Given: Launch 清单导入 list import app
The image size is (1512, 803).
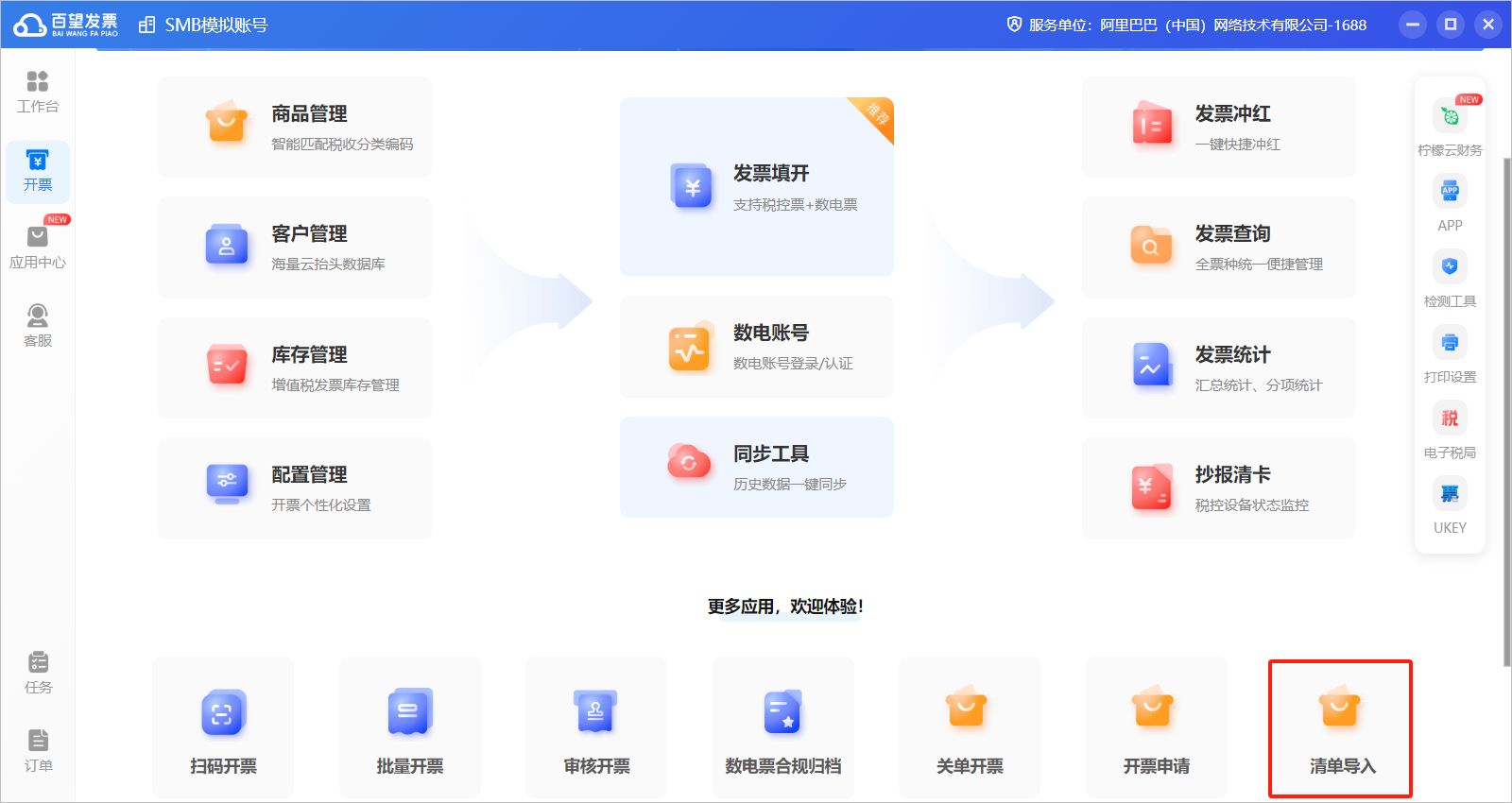Looking at the screenshot, I should 1343,726.
